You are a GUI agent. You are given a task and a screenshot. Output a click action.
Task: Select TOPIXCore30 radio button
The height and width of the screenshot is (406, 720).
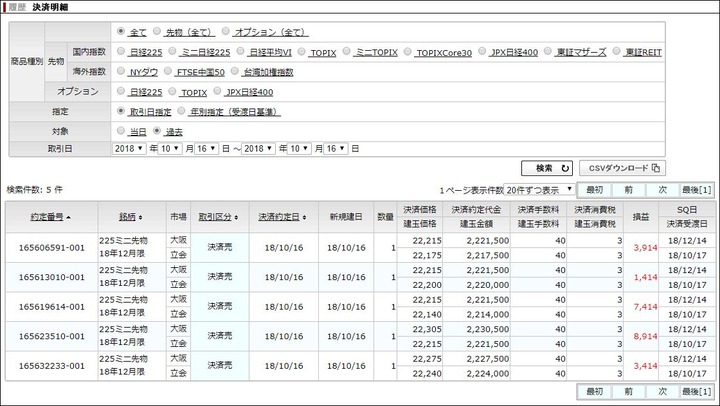[407, 51]
